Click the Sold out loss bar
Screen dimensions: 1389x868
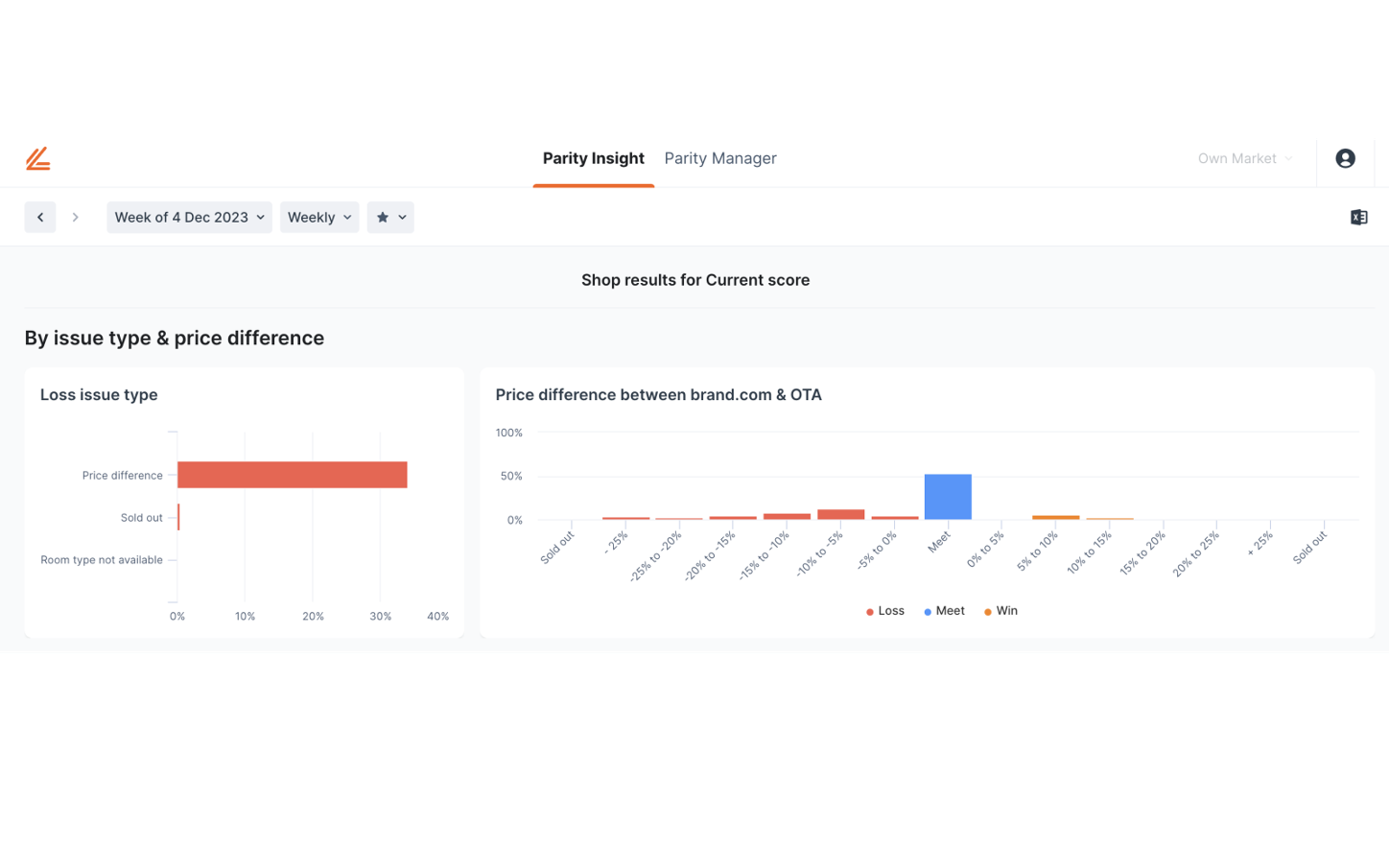tap(178, 518)
